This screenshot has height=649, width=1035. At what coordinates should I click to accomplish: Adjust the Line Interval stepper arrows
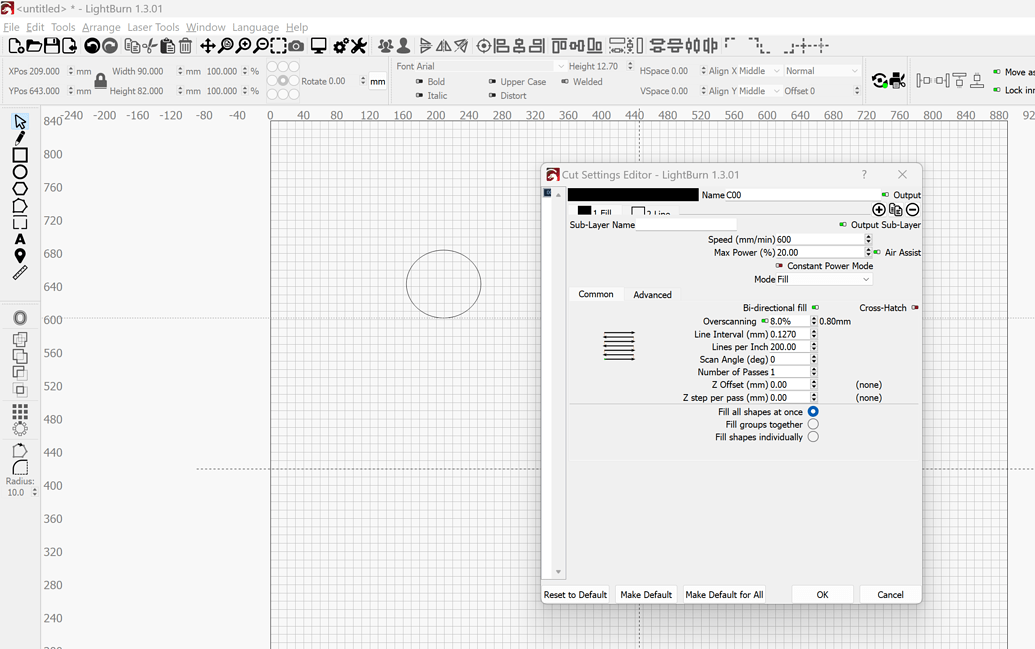814,334
